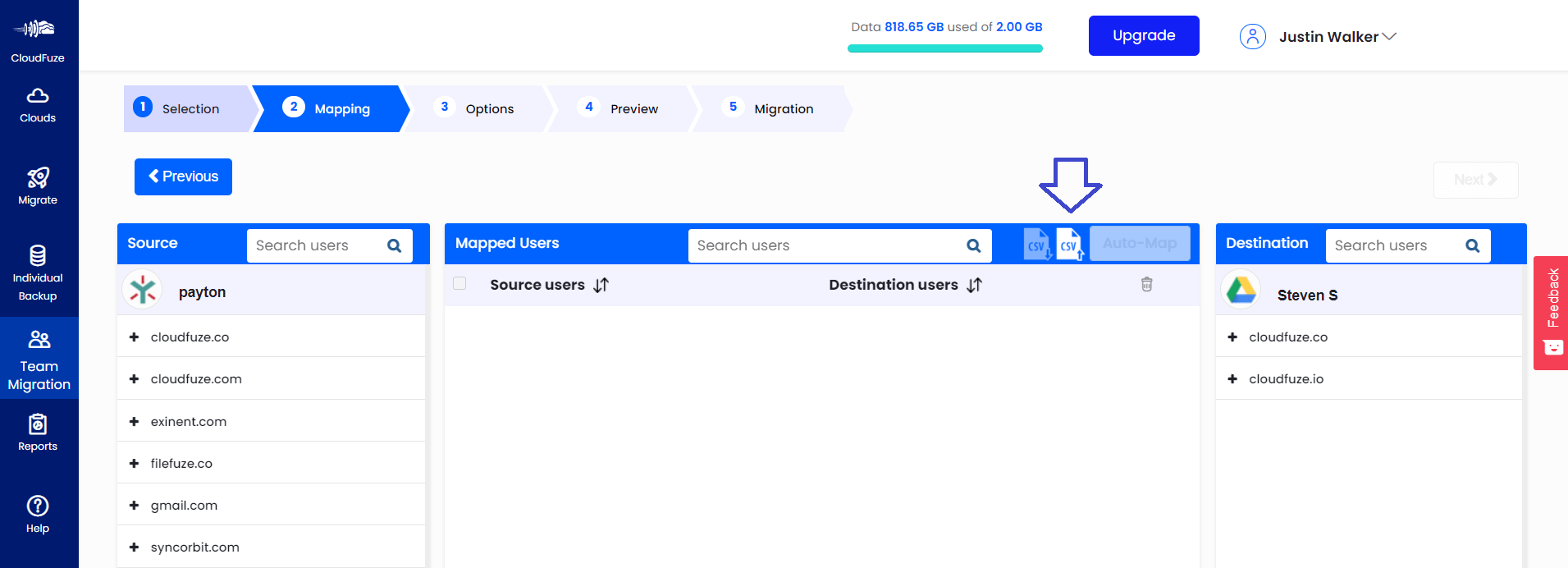Image resolution: width=1568 pixels, height=568 pixels.
Task: Sort by Source users column
Action: pyautogui.click(x=601, y=285)
